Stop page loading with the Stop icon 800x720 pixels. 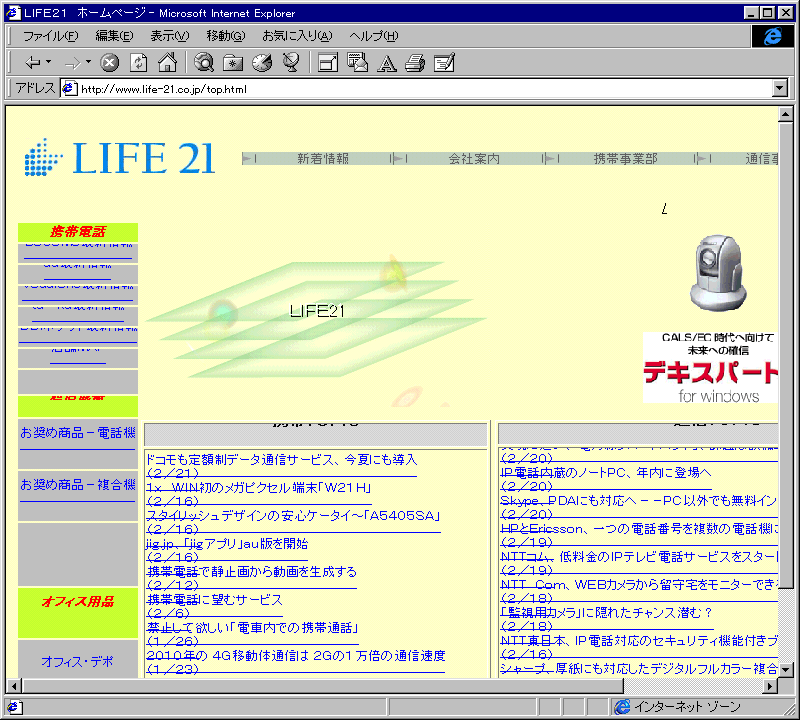click(x=109, y=63)
